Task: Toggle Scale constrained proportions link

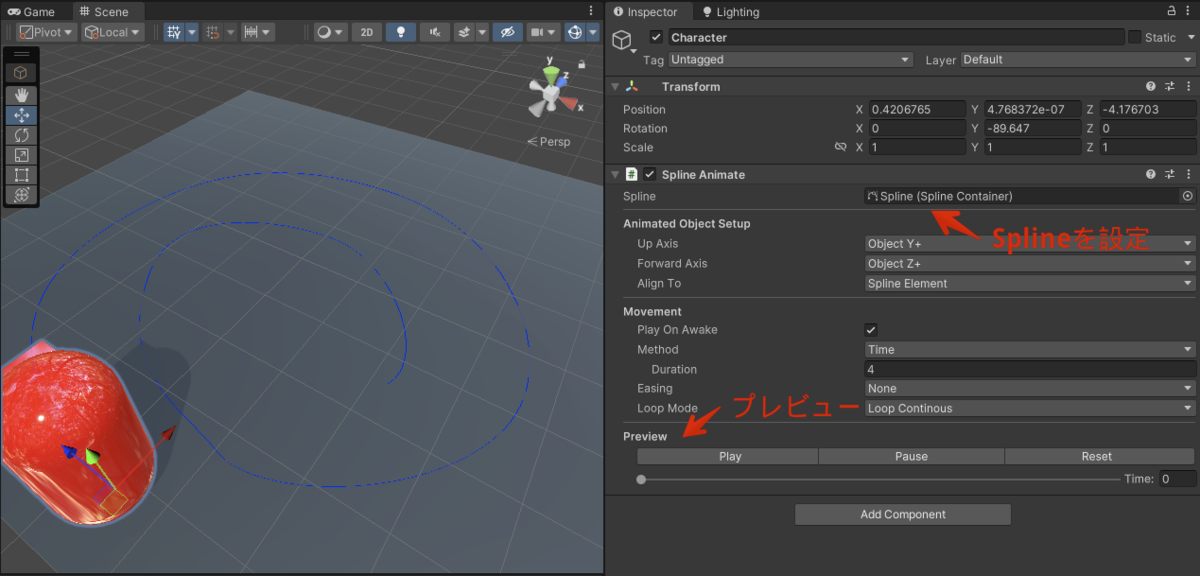Action: [841, 147]
